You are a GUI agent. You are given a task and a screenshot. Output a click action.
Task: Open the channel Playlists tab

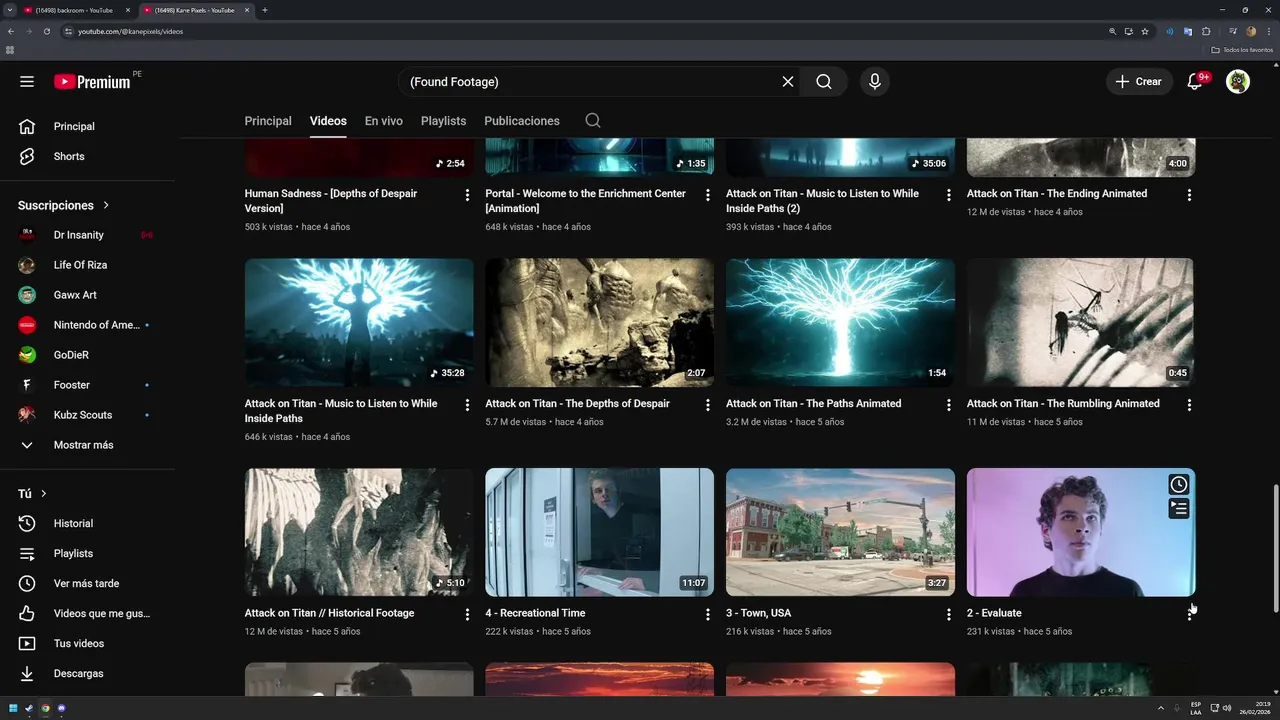[x=443, y=121]
